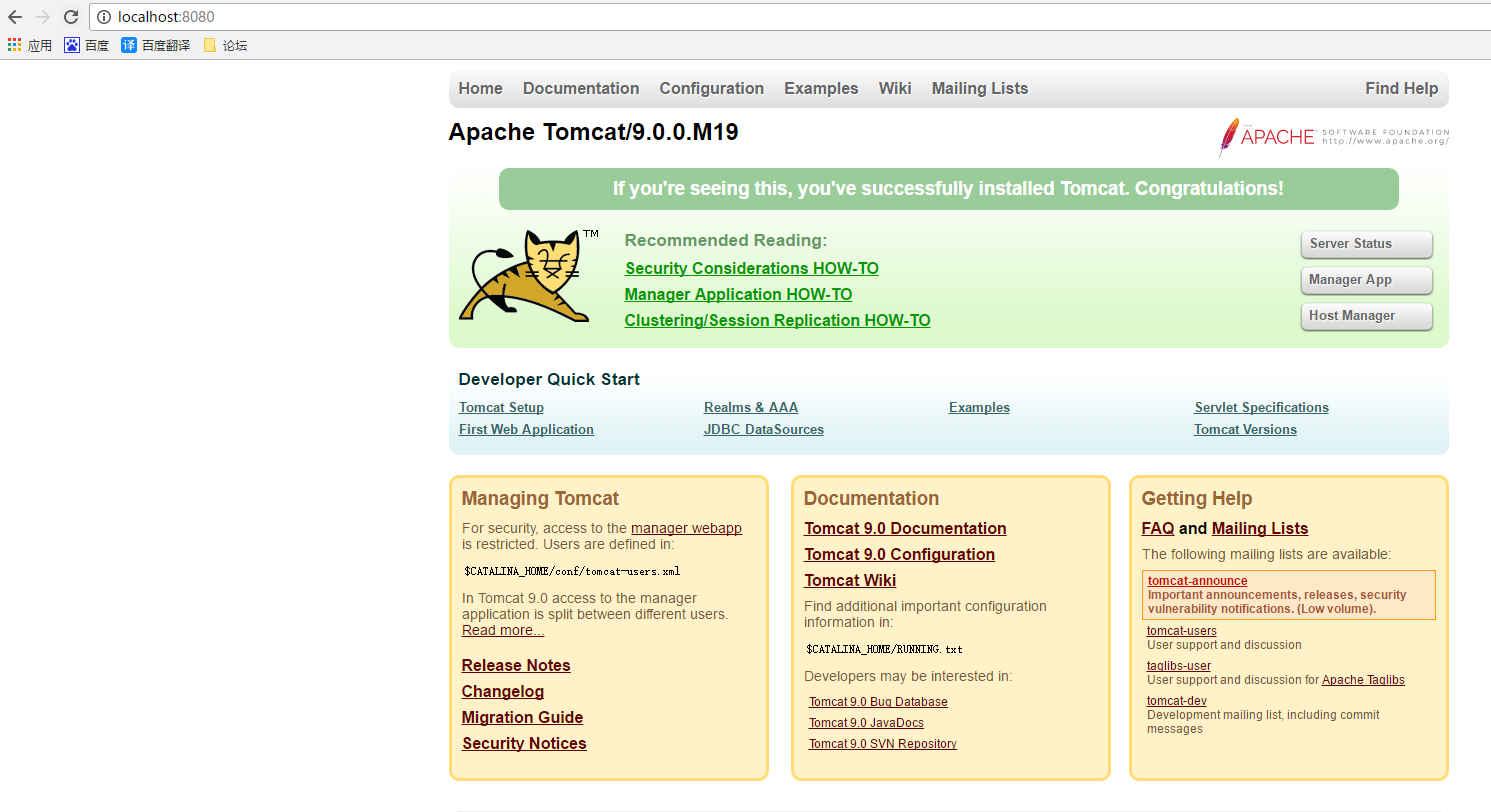The image size is (1491, 812).
Task: Open the Release Notes link
Action: tap(516, 665)
